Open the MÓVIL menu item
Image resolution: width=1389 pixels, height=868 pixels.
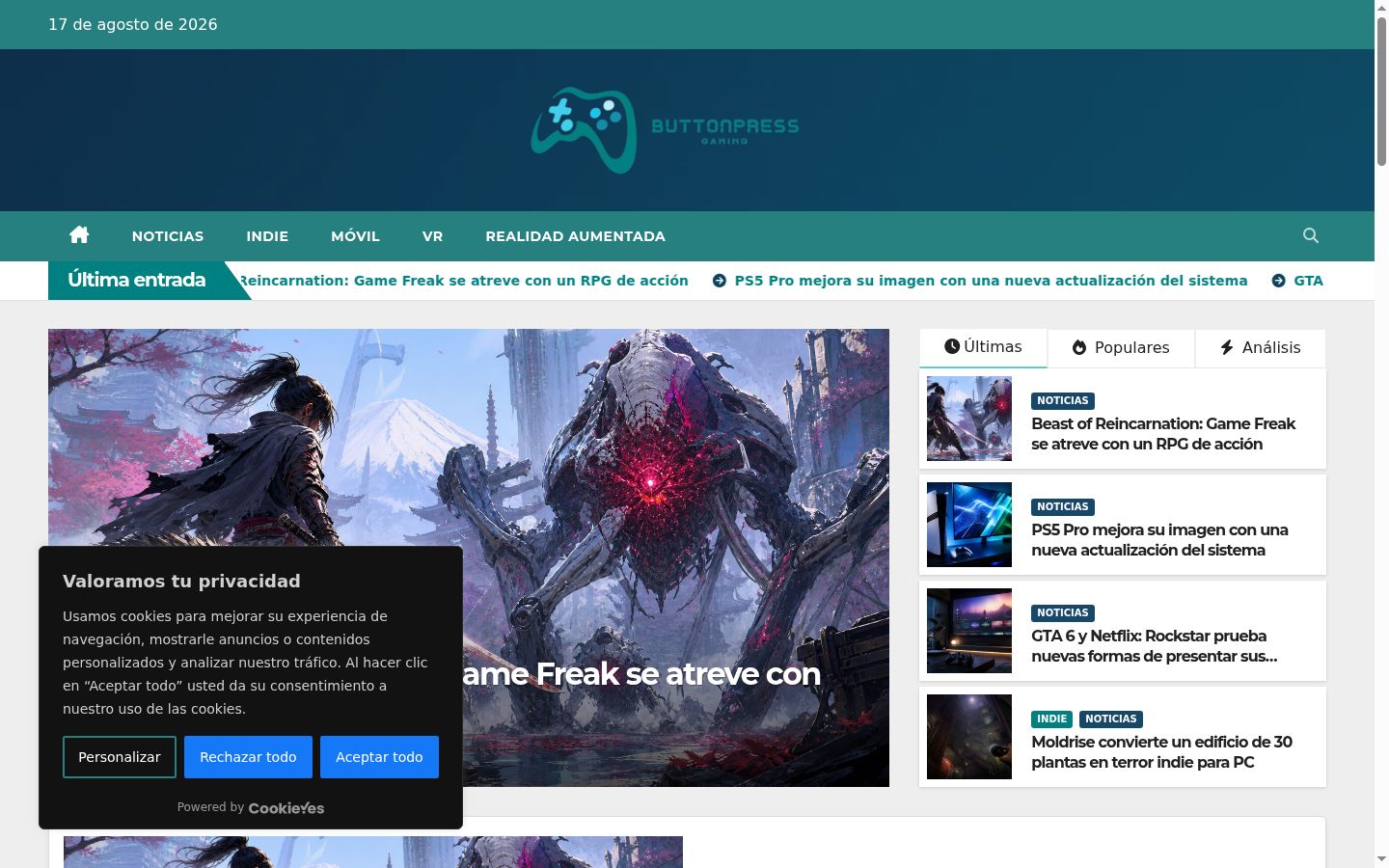(355, 236)
